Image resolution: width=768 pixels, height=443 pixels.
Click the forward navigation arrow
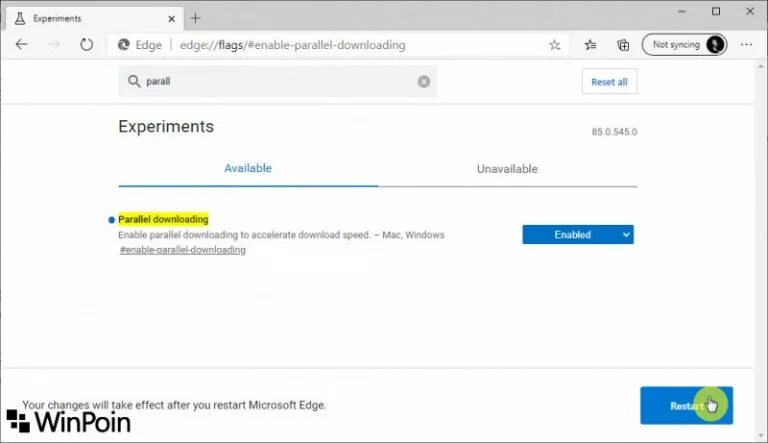pos(54,45)
